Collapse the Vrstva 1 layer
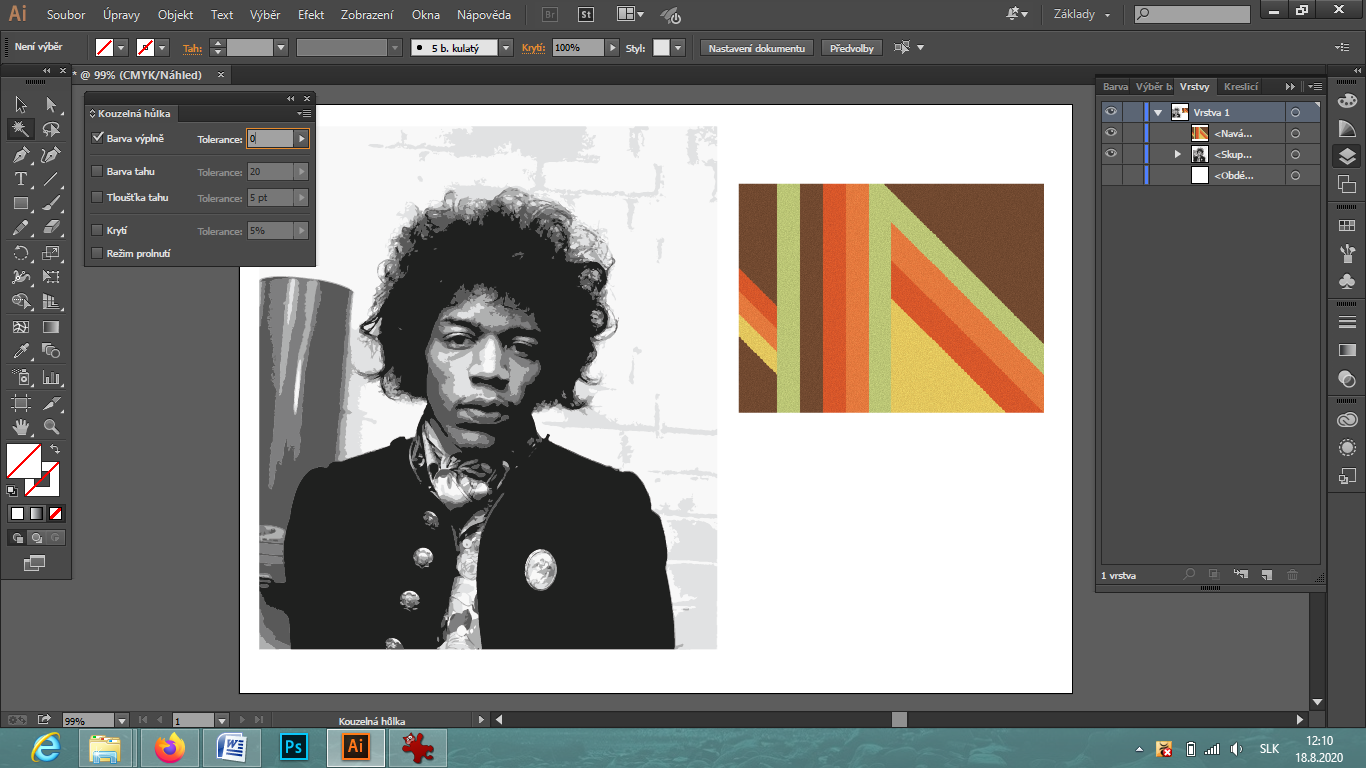Image resolution: width=1366 pixels, height=768 pixels. coord(1159,111)
